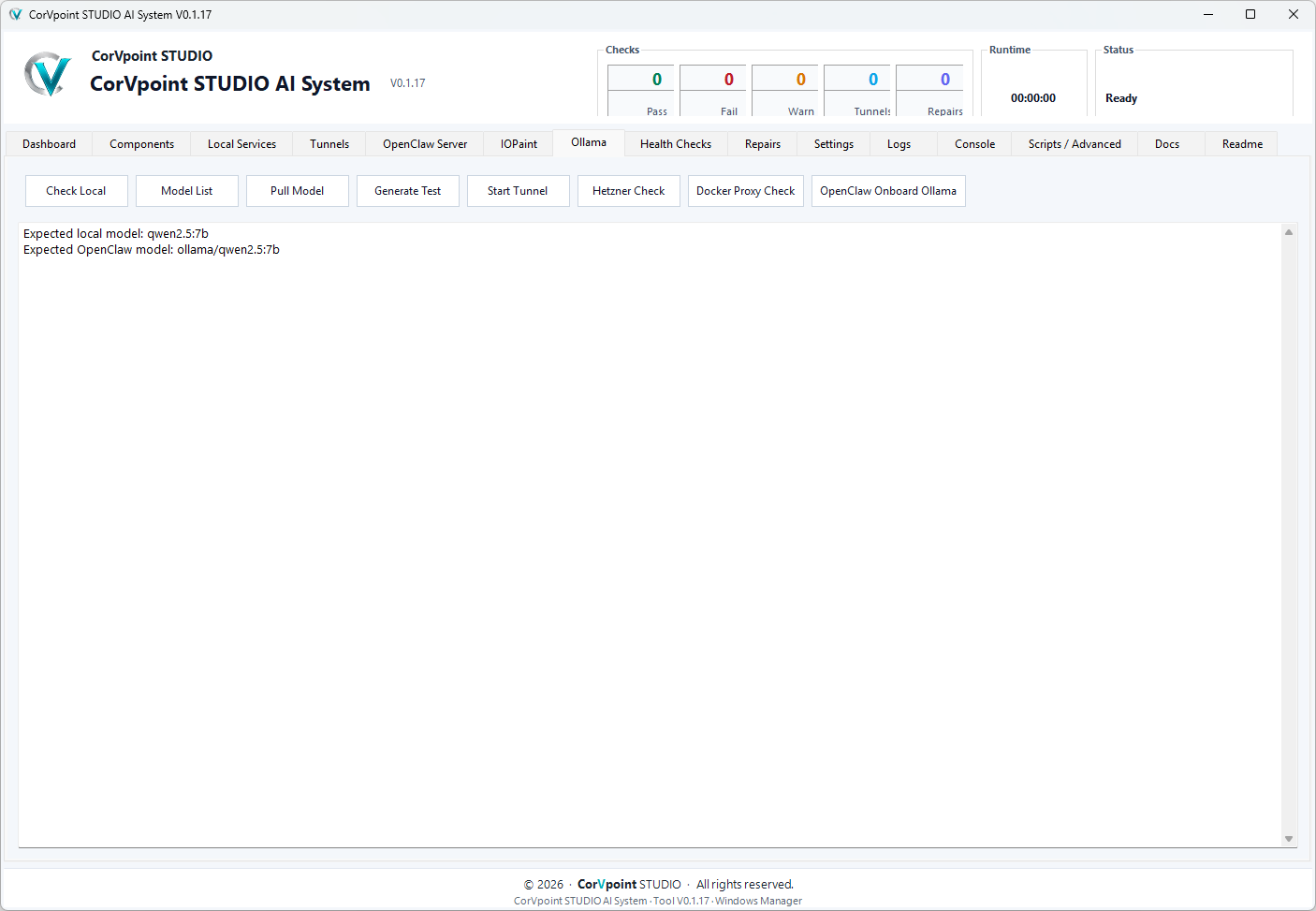The height and width of the screenshot is (911, 1316).
Task: Launch the Generate Test action
Action: coord(408,191)
